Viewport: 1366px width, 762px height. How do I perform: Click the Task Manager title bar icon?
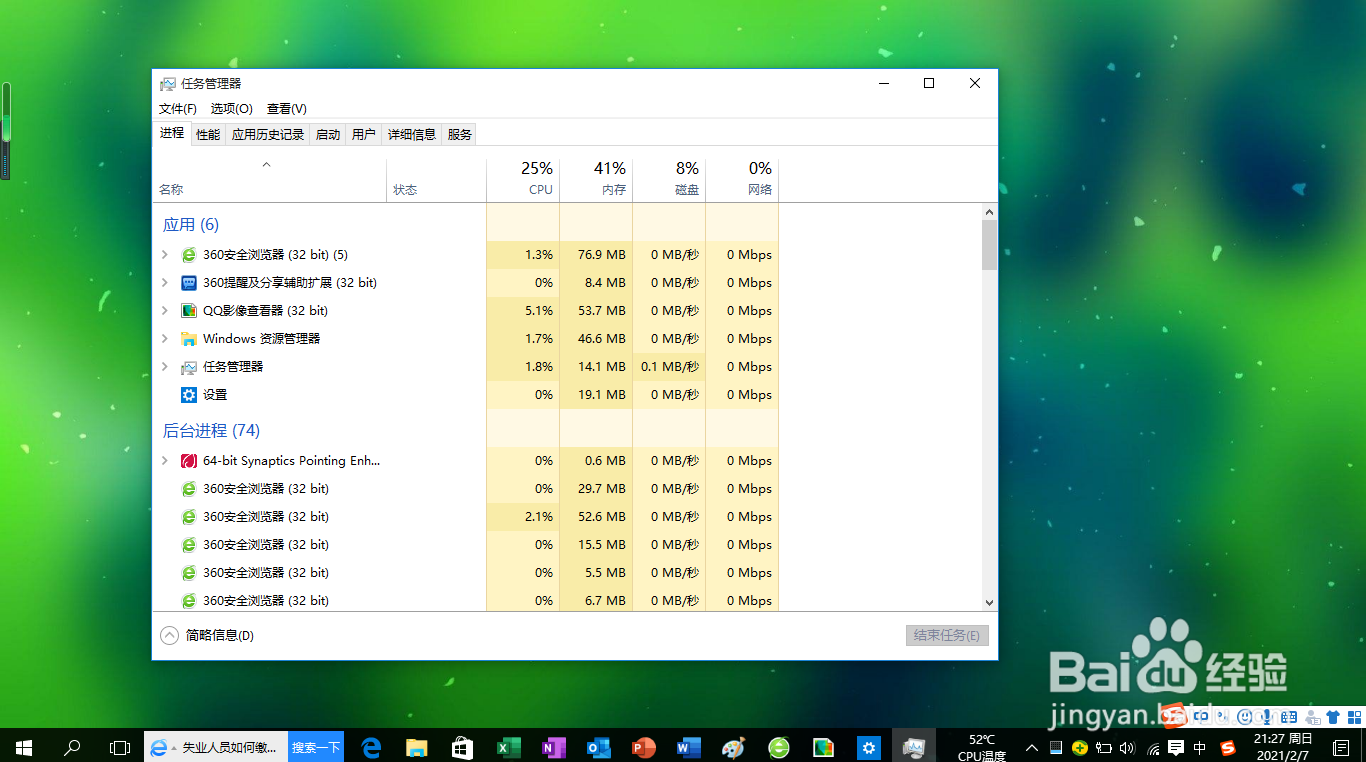tap(168, 84)
